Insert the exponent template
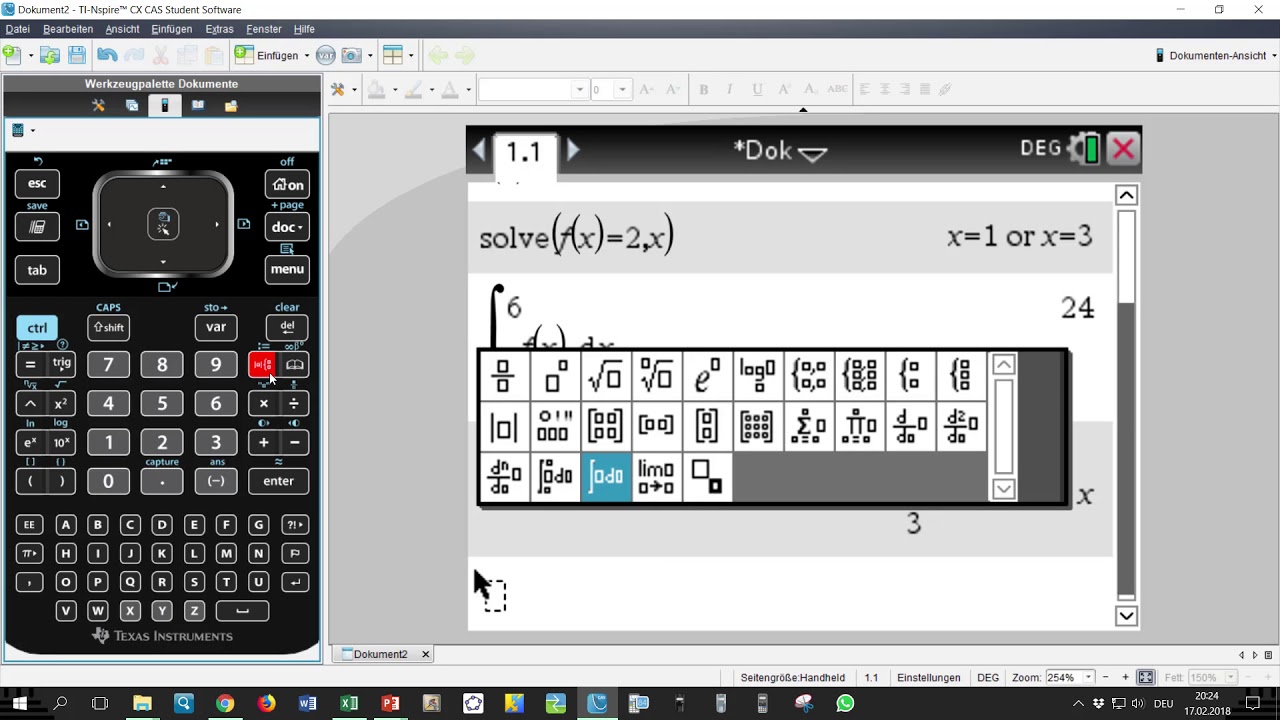 point(555,376)
